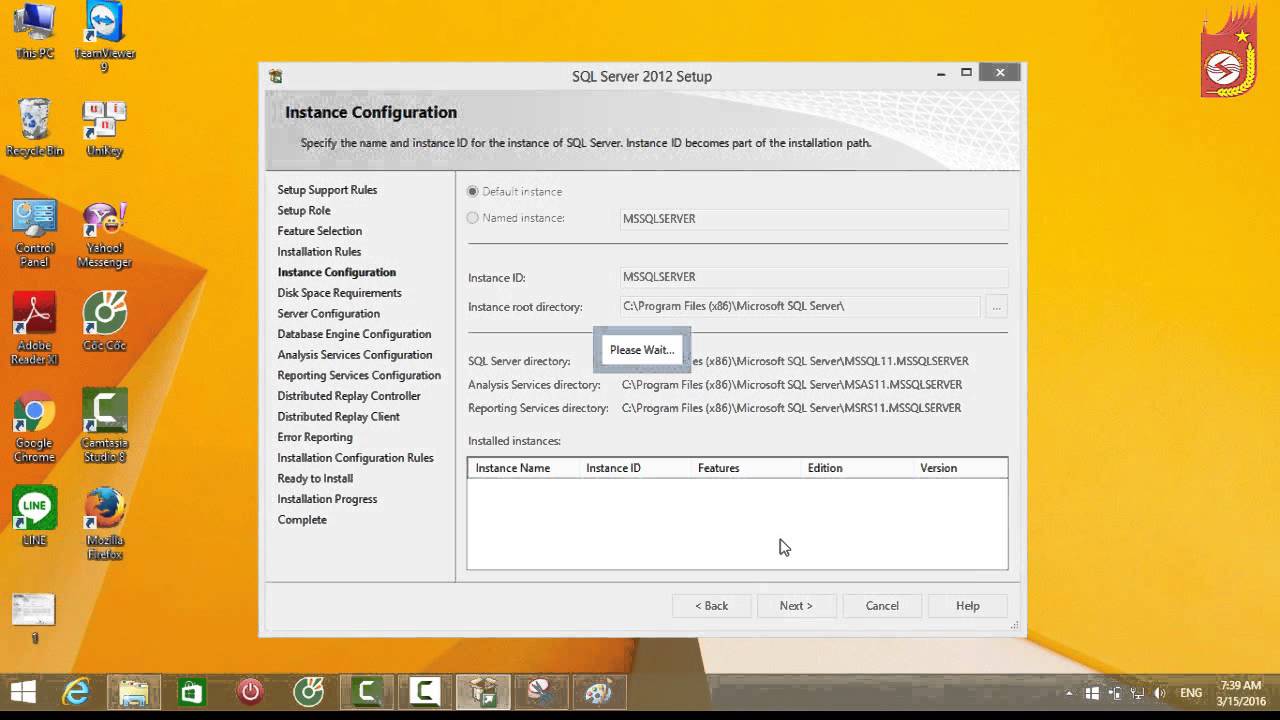The width and height of the screenshot is (1280, 720).
Task: Click Feature Selection step
Action: click(320, 231)
